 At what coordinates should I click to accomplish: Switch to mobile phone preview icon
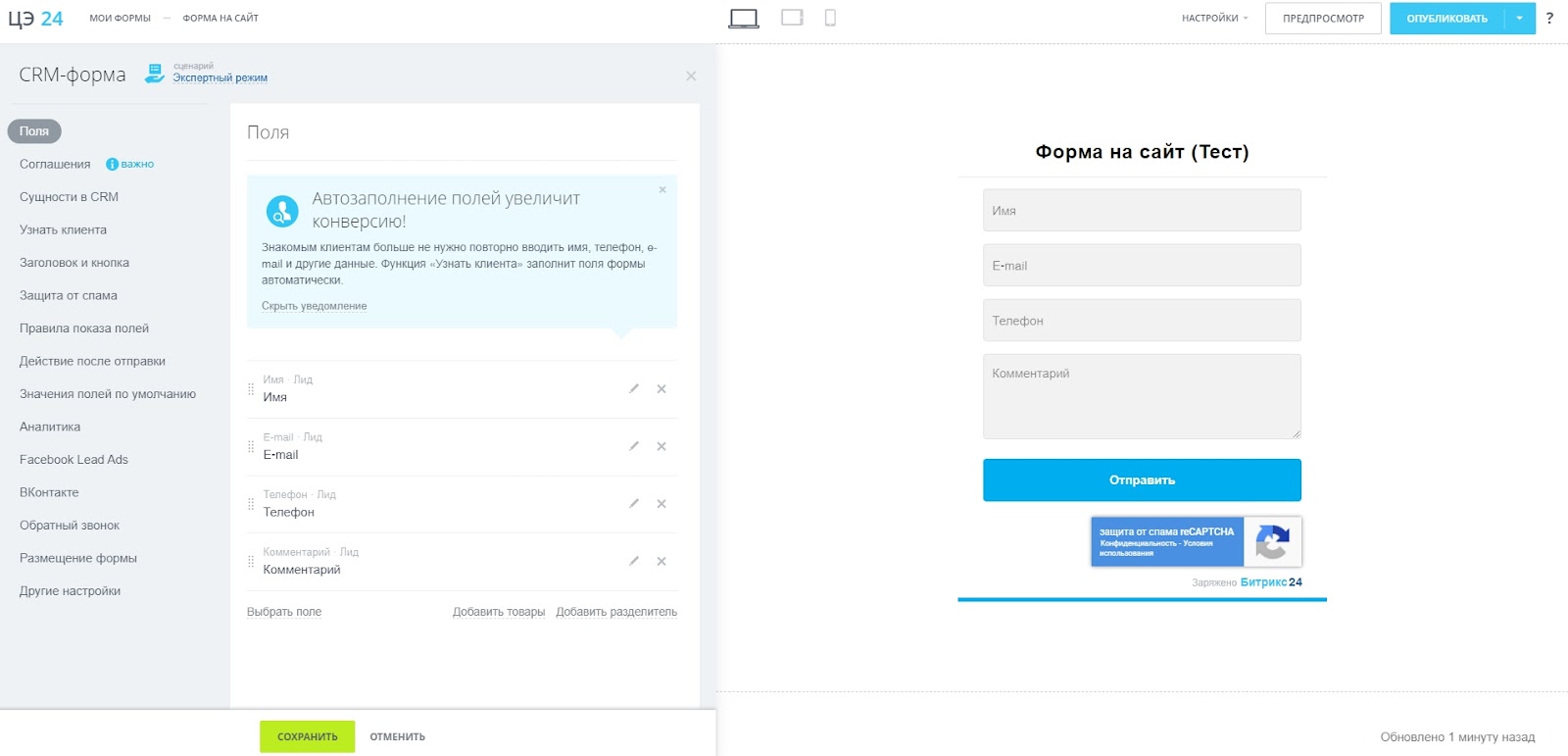(x=830, y=18)
